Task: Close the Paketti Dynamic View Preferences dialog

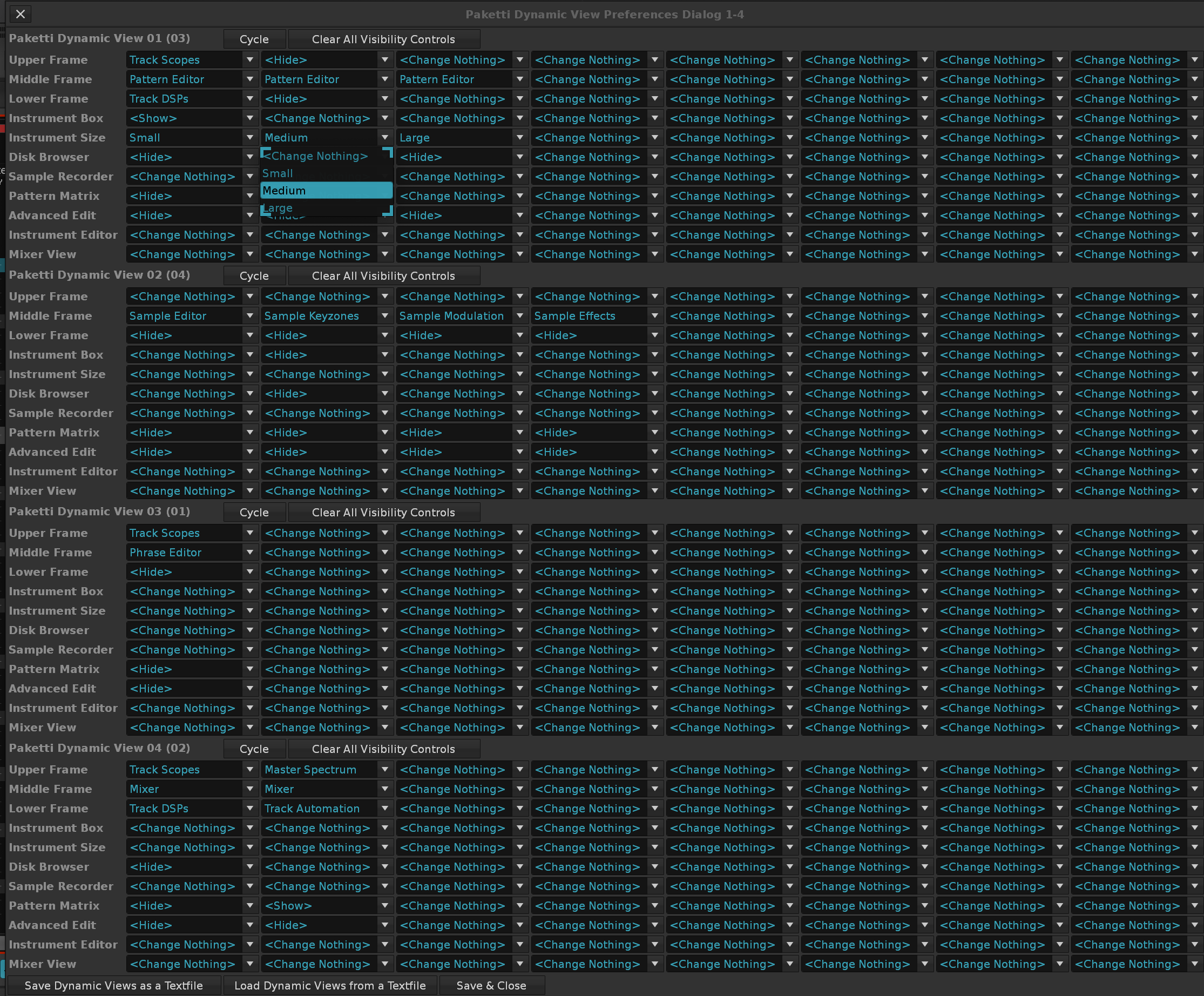Action: [x=20, y=14]
